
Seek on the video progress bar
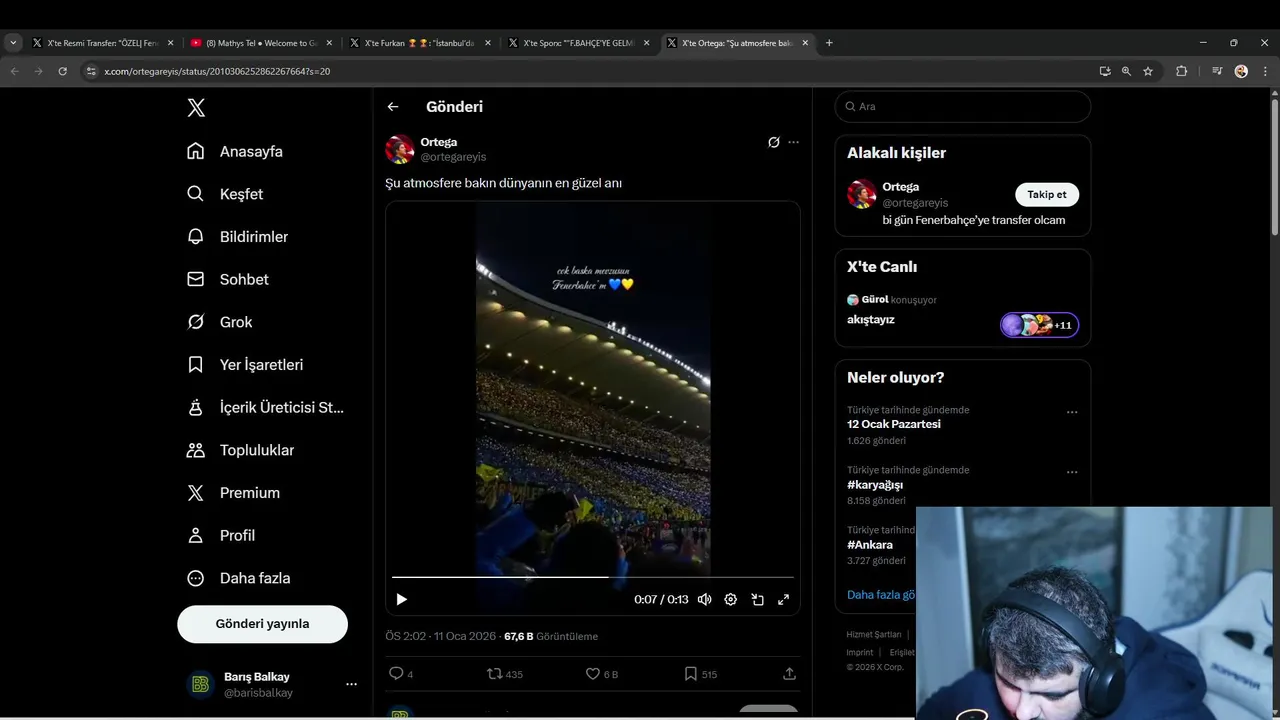[x=593, y=577]
